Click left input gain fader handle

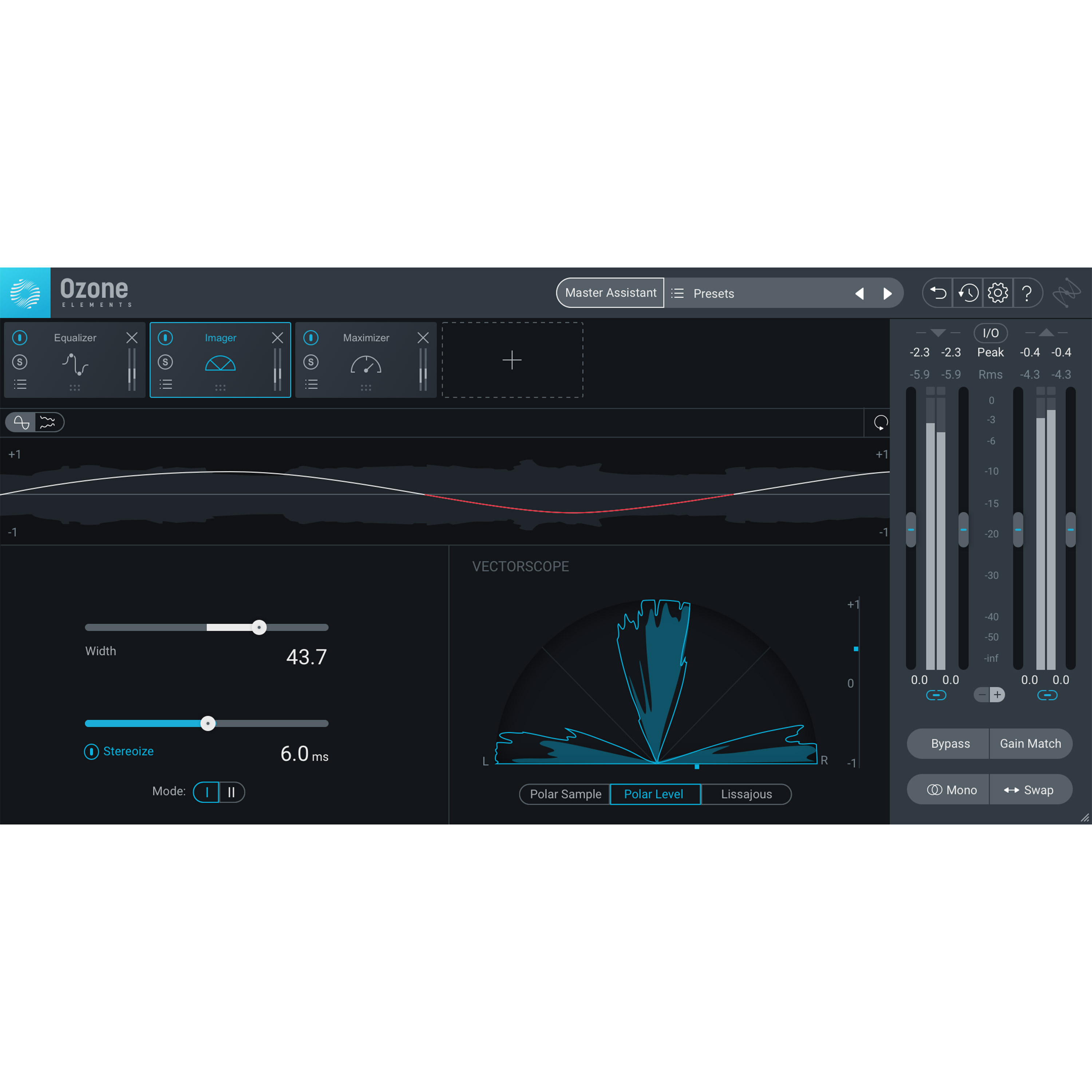[x=911, y=530]
